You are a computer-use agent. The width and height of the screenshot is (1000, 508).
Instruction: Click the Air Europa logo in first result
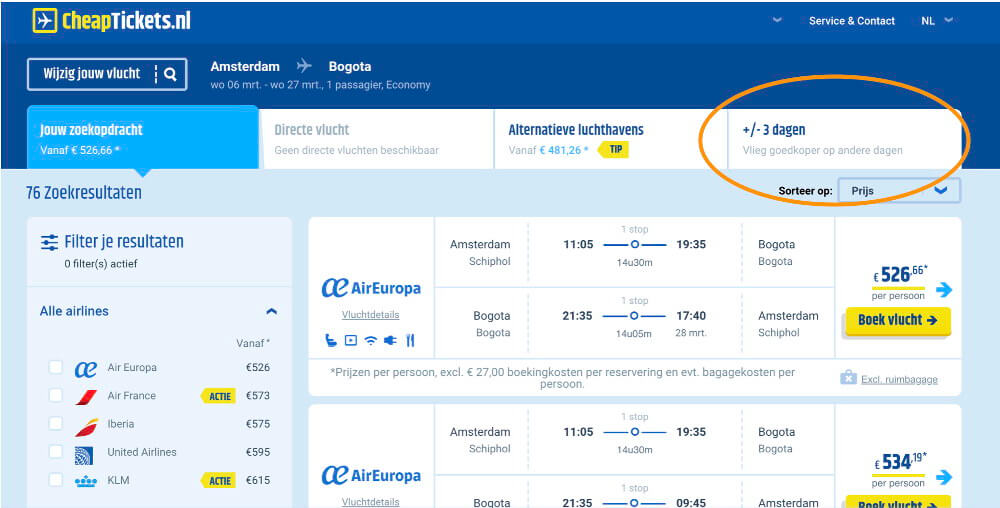[x=371, y=288]
